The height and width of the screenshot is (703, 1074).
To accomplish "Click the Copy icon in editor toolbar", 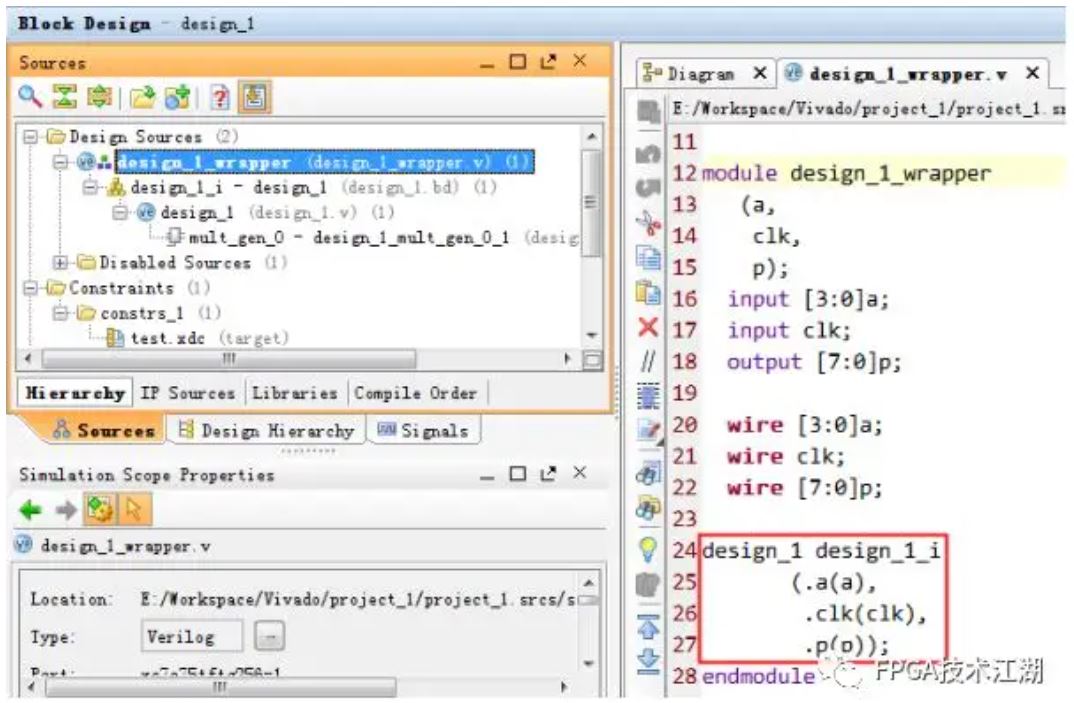I will pos(648,258).
